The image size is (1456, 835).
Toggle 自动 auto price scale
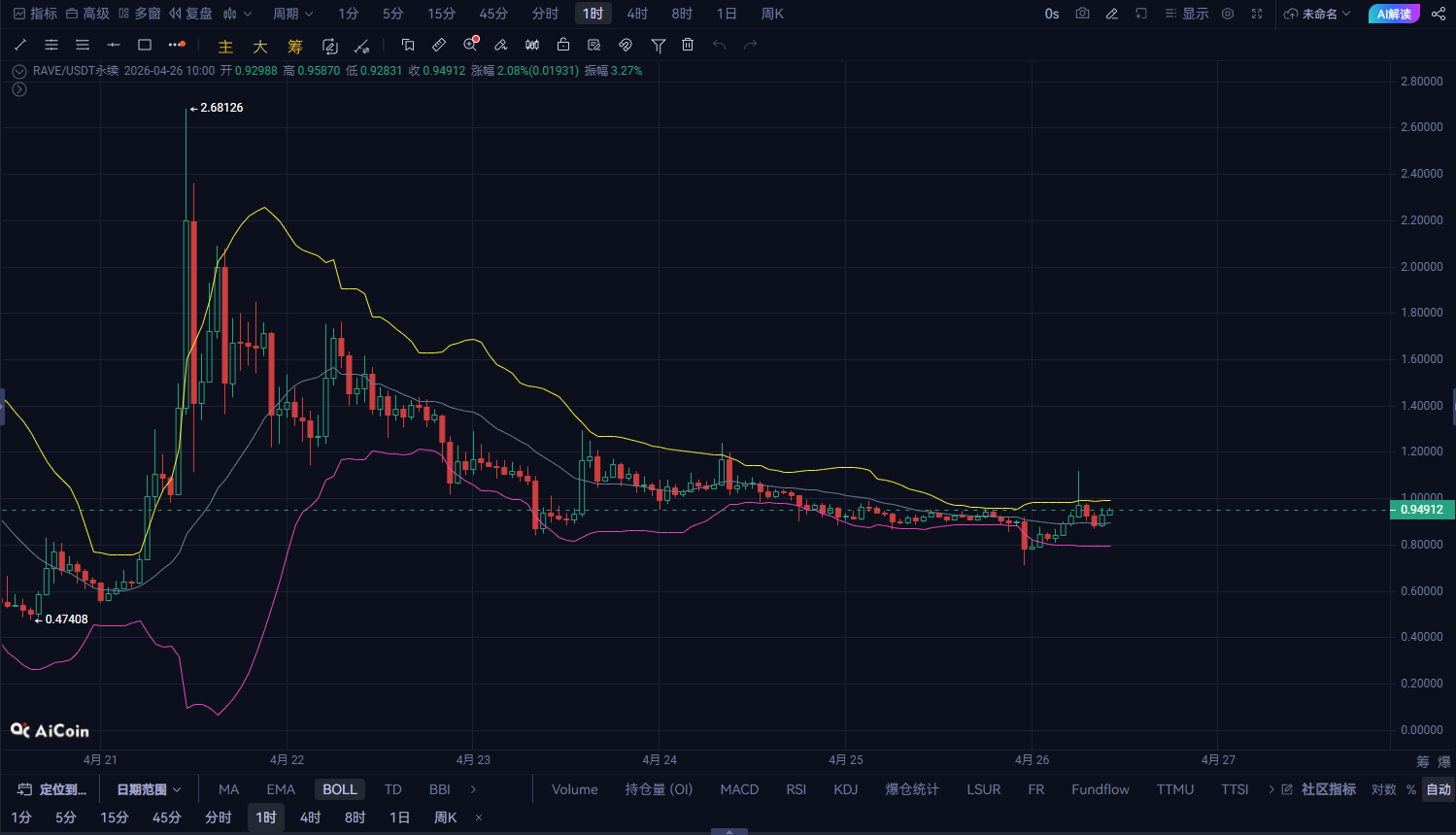coord(1439,789)
